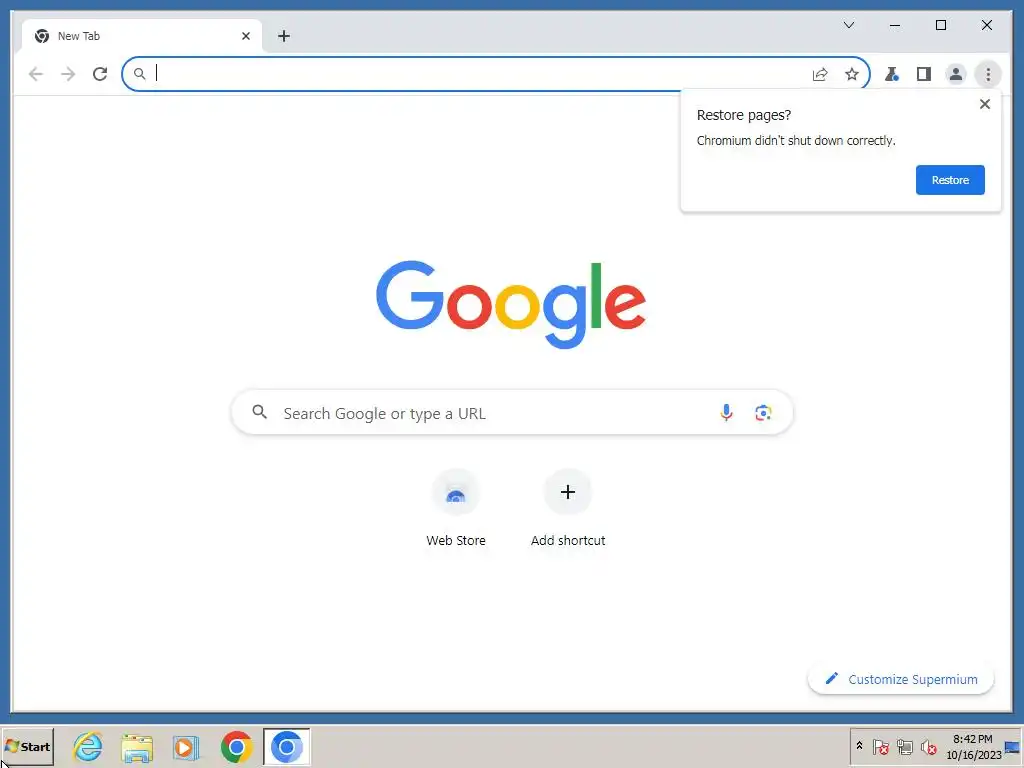Maximize the browser window
Viewport: 1024px width, 768px height.
(941, 25)
